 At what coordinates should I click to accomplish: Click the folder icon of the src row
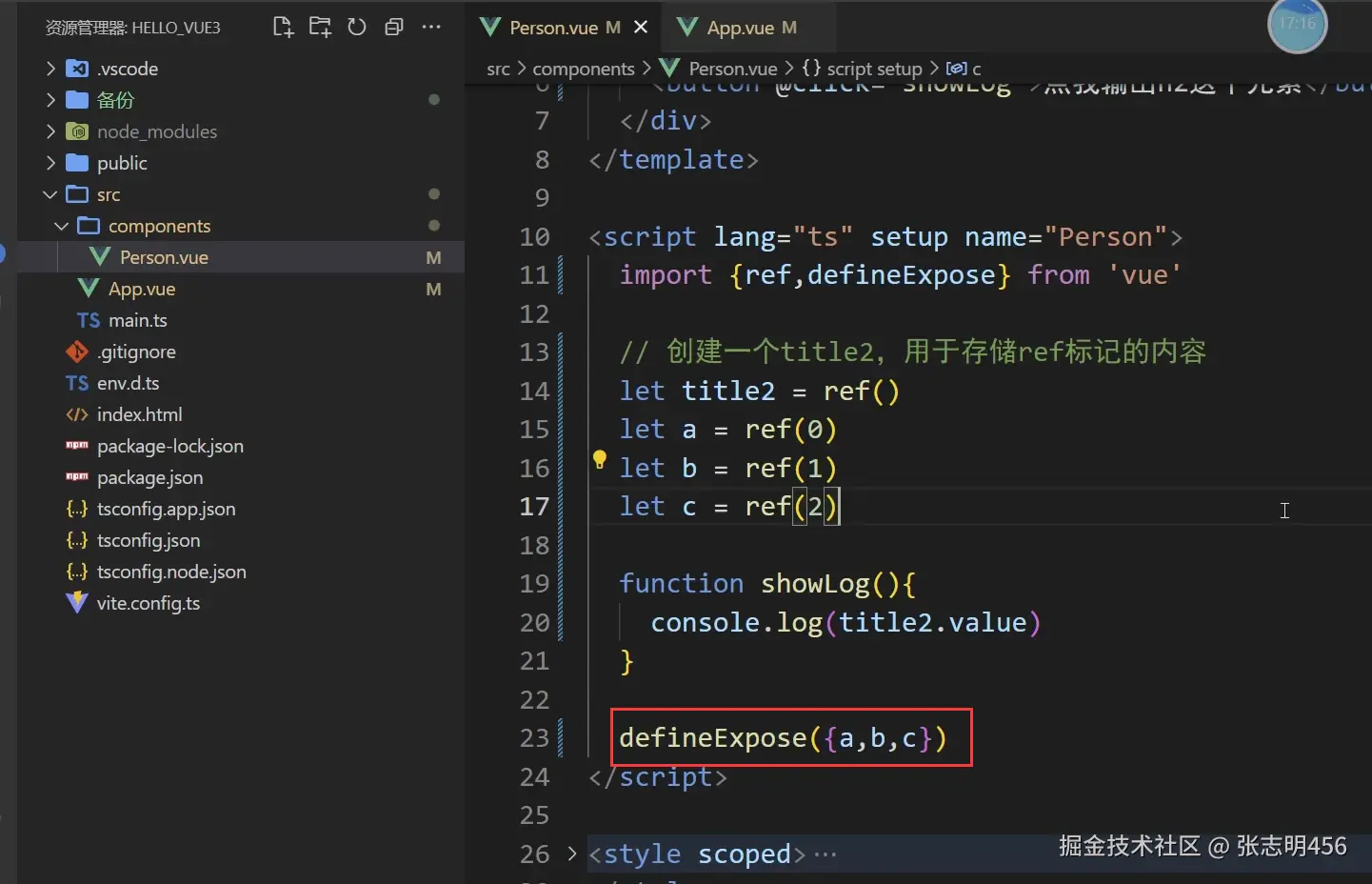(x=77, y=194)
